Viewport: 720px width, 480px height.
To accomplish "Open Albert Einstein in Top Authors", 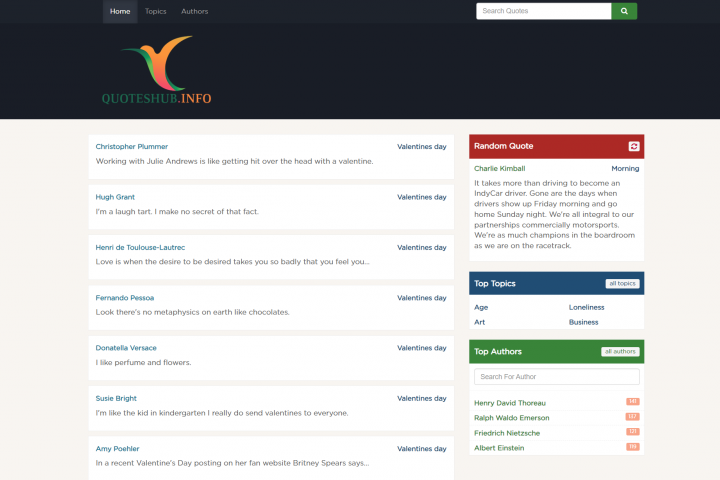I will tap(499, 448).
